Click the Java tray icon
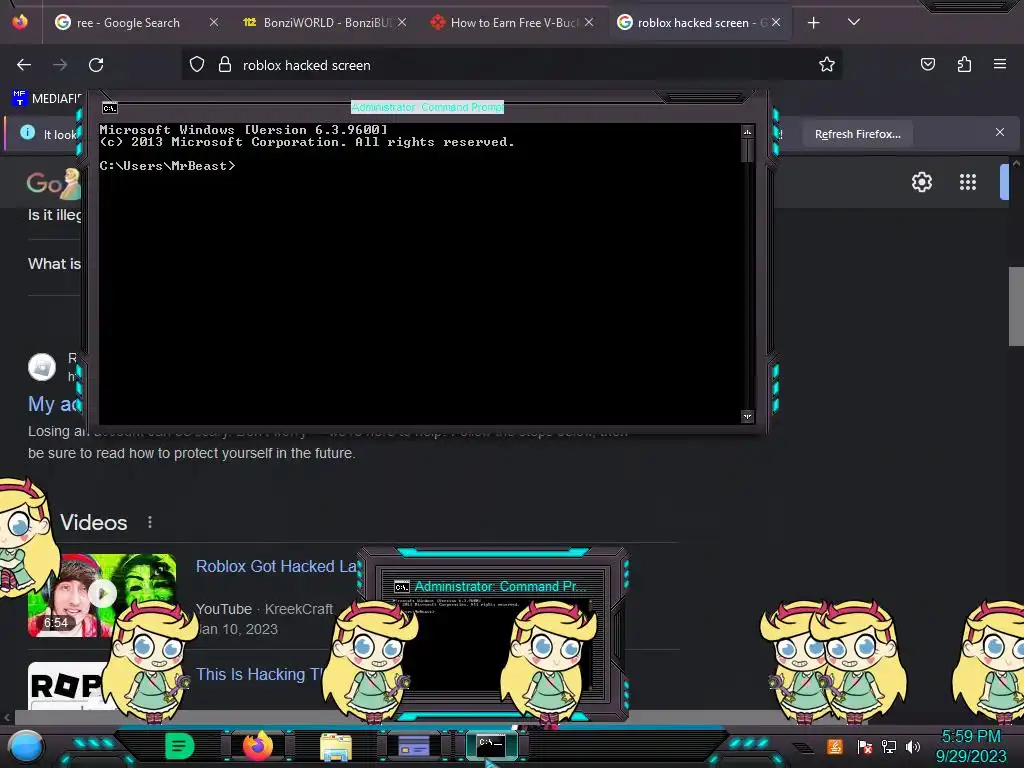Screen dimensions: 1024x768 (x=835, y=746)
